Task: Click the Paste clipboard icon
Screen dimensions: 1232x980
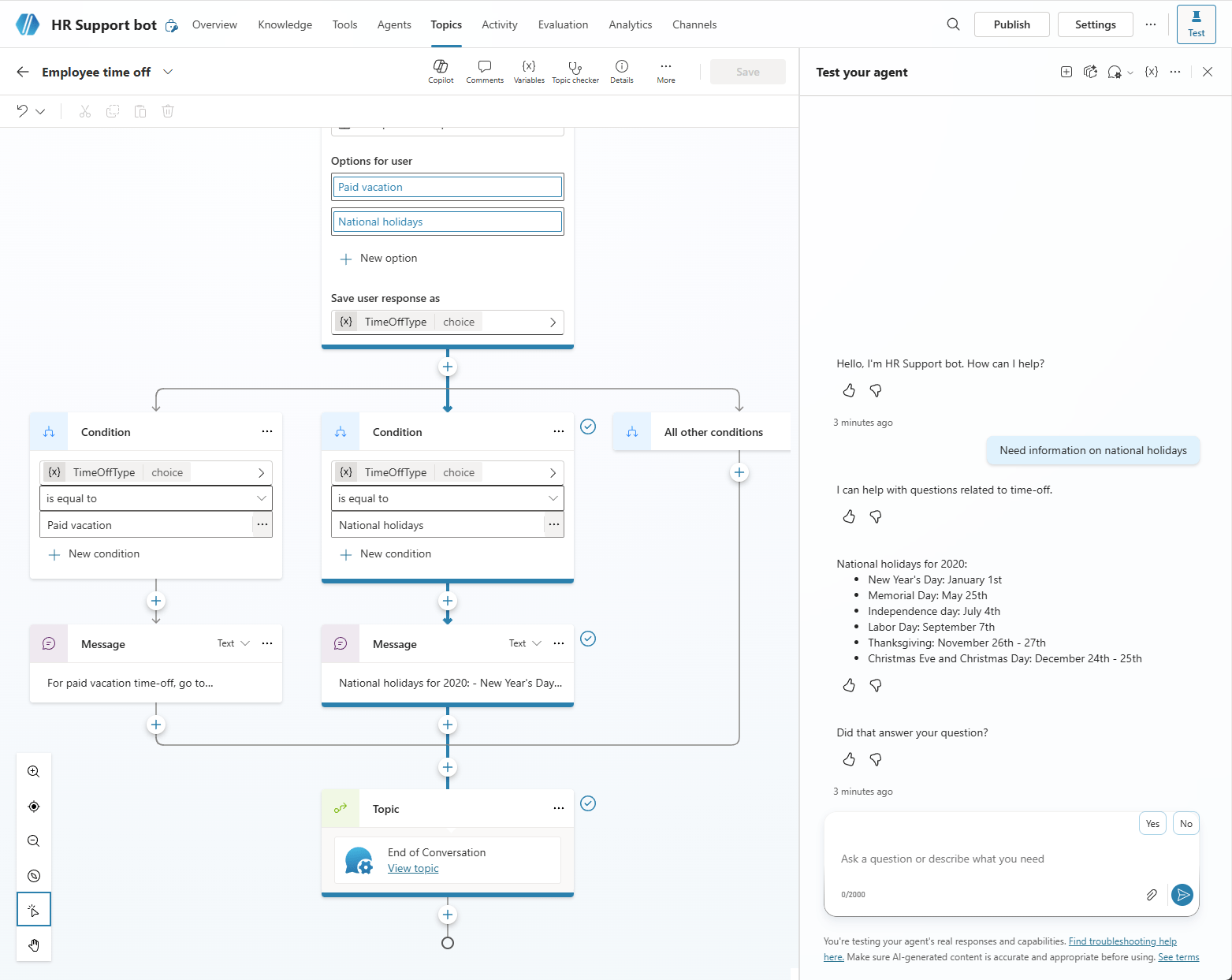Action: (x=140, y=111)
